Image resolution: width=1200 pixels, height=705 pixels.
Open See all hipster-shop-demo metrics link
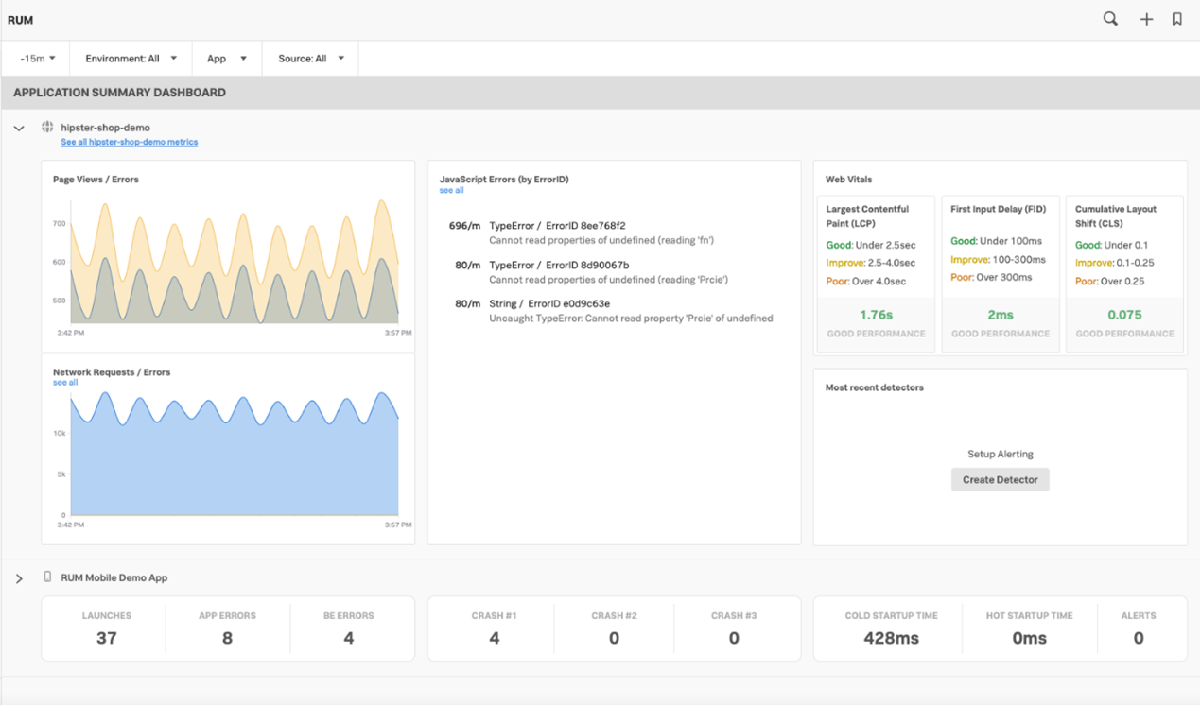[x=129, y=143]
